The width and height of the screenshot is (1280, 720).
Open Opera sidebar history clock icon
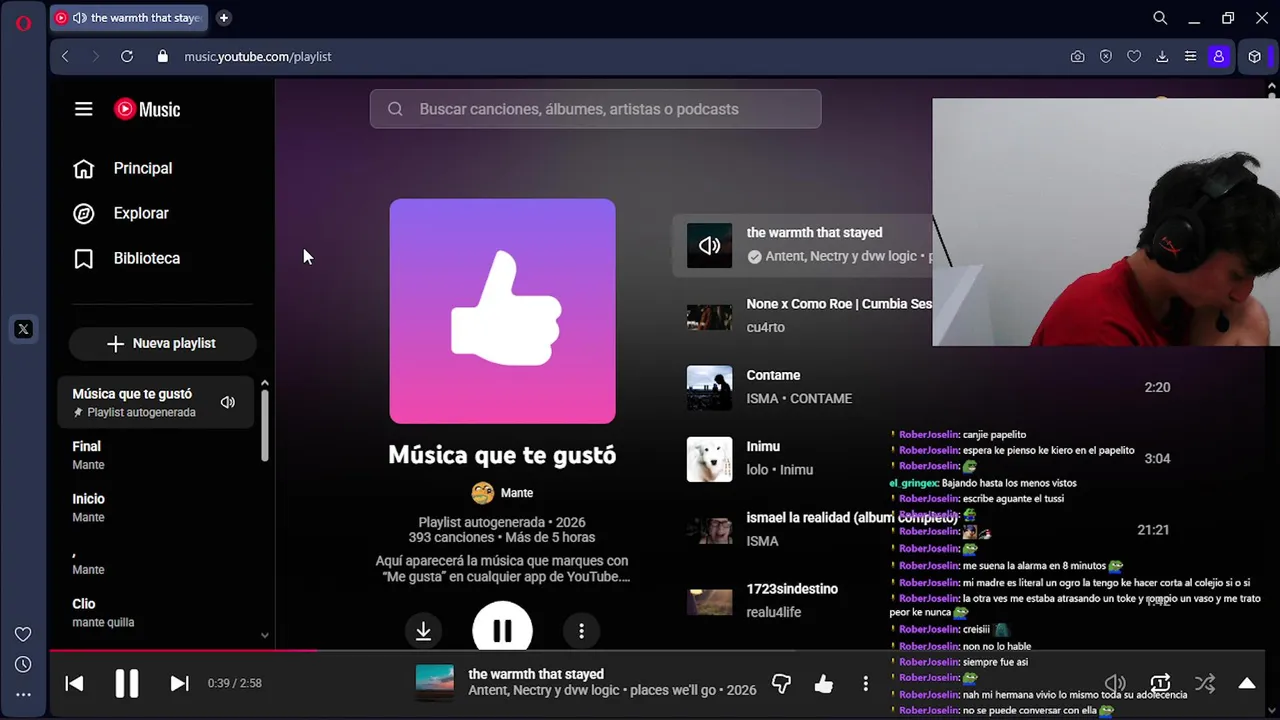click(23, 664)
